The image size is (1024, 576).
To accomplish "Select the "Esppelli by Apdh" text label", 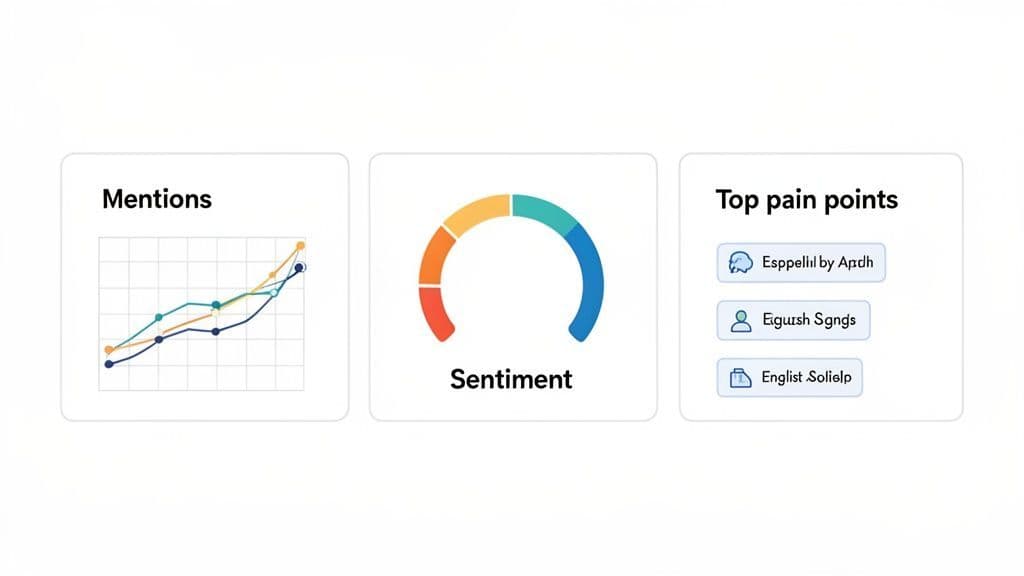I will [x=812, y=263].
